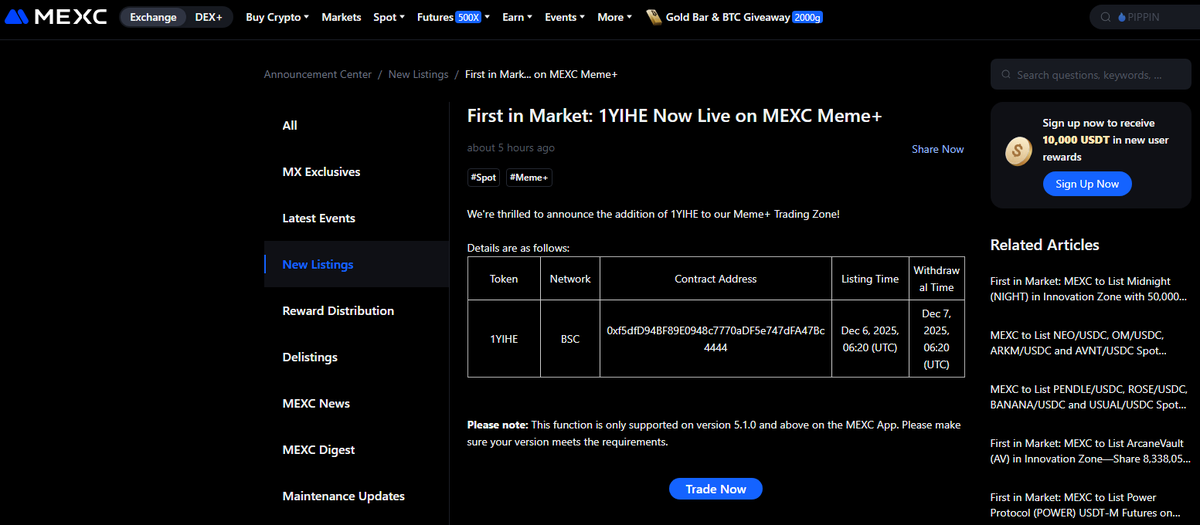Open the Futures 500X dropdown
The height and width of the screenshot is (525, 1200).
pos(453,17)
